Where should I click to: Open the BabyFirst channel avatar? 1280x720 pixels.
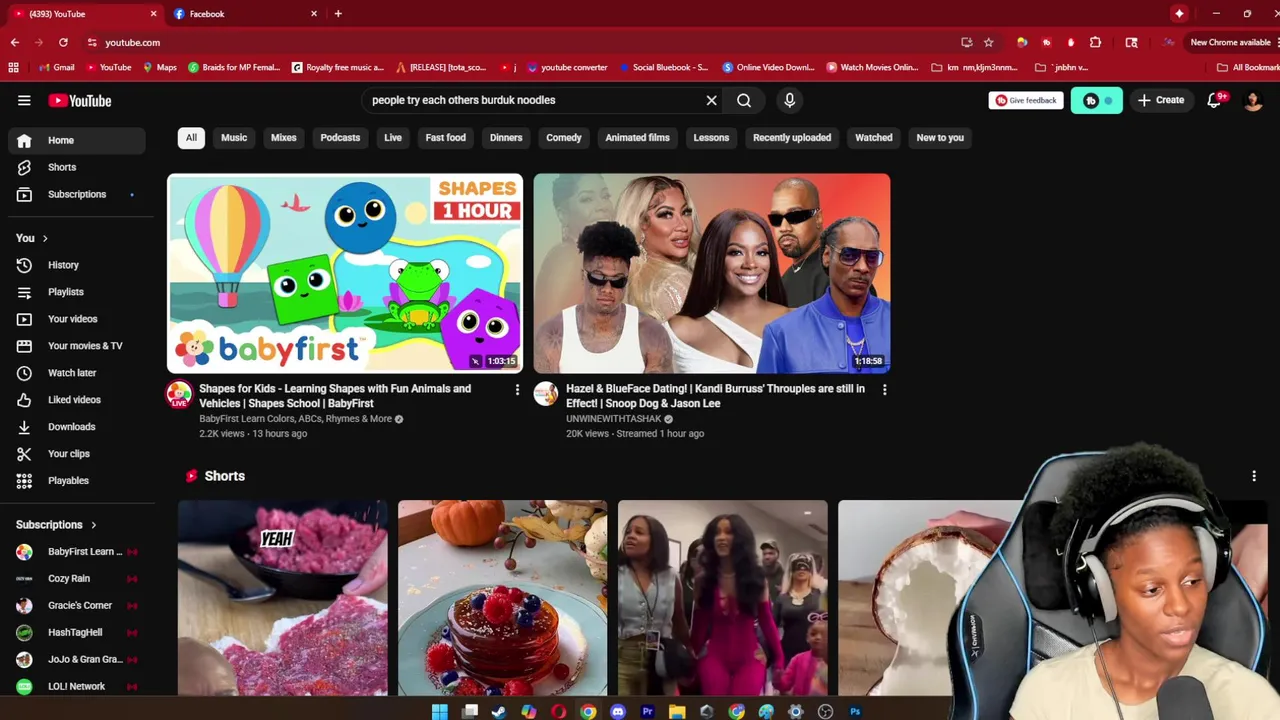179,394
